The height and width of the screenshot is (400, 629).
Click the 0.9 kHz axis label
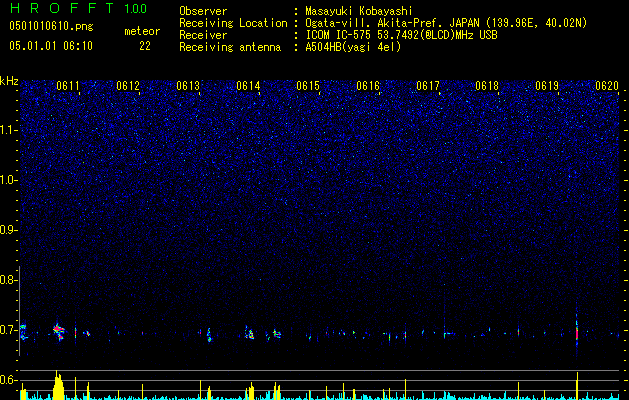[x=8, y=230]
